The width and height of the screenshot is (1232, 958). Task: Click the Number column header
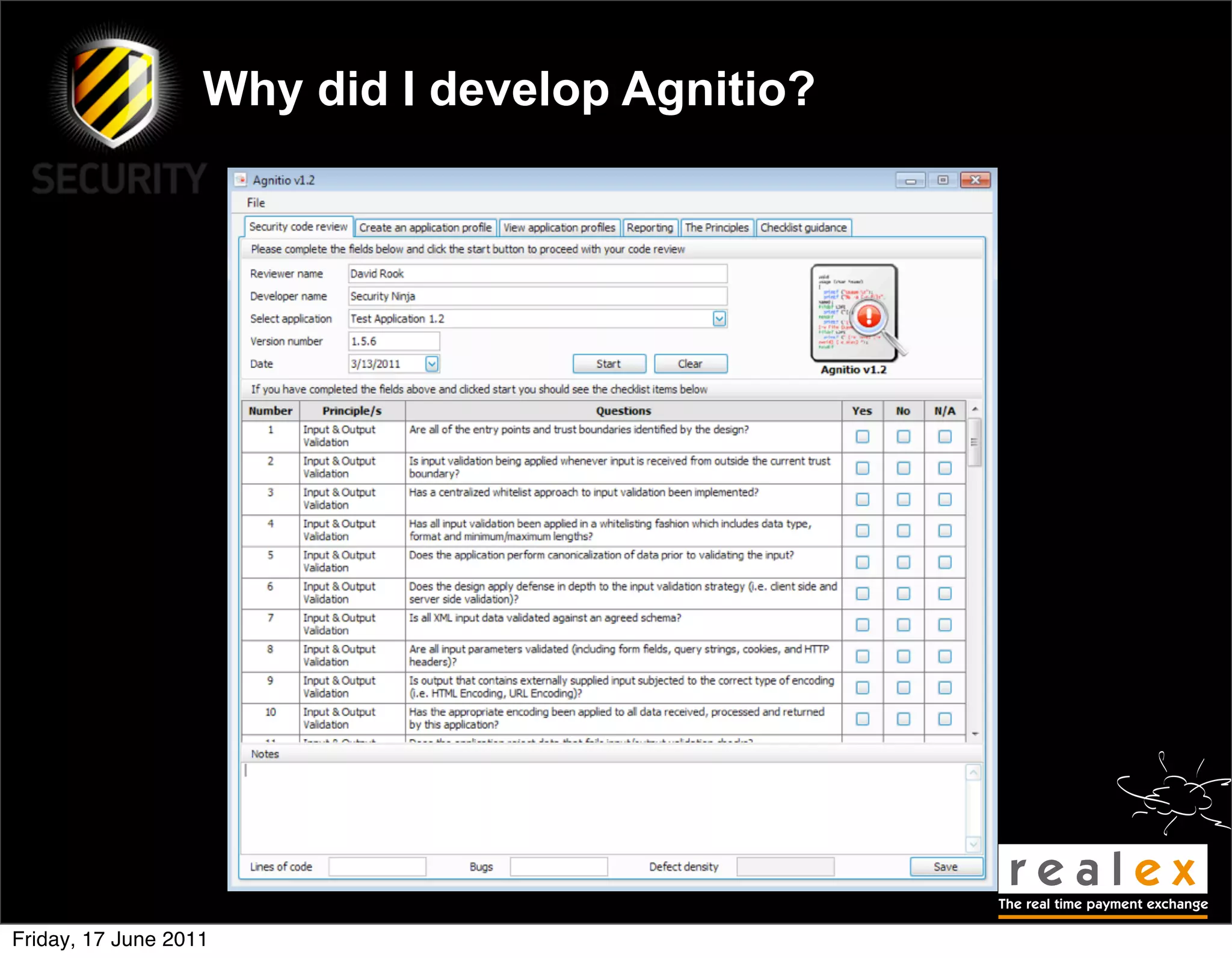(x=271, y=411)
